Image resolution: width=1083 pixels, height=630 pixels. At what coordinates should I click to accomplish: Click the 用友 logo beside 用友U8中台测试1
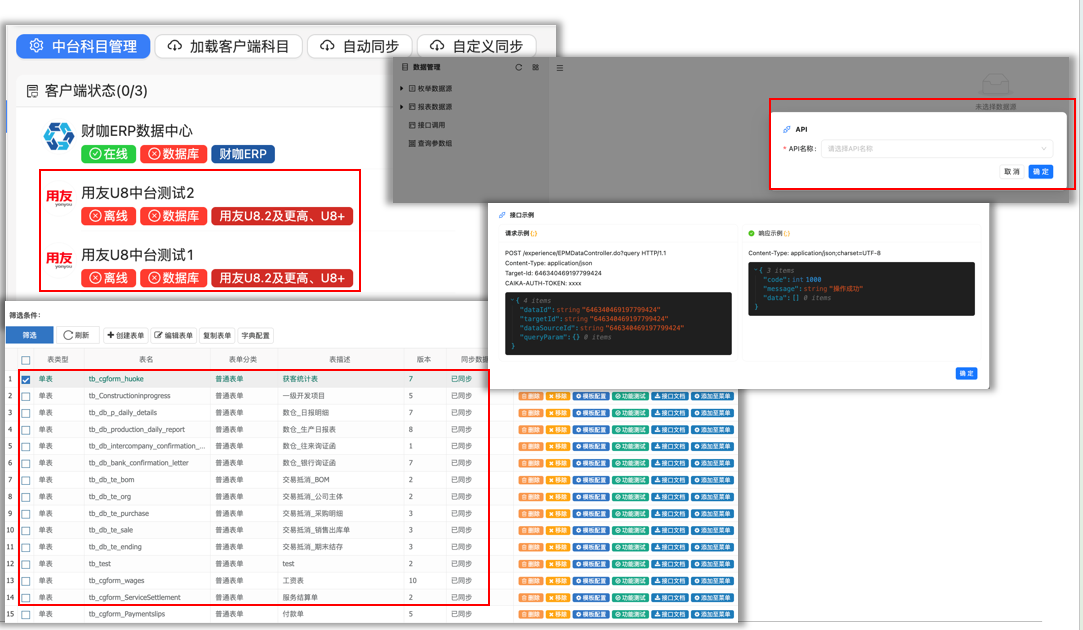(59, 260)
